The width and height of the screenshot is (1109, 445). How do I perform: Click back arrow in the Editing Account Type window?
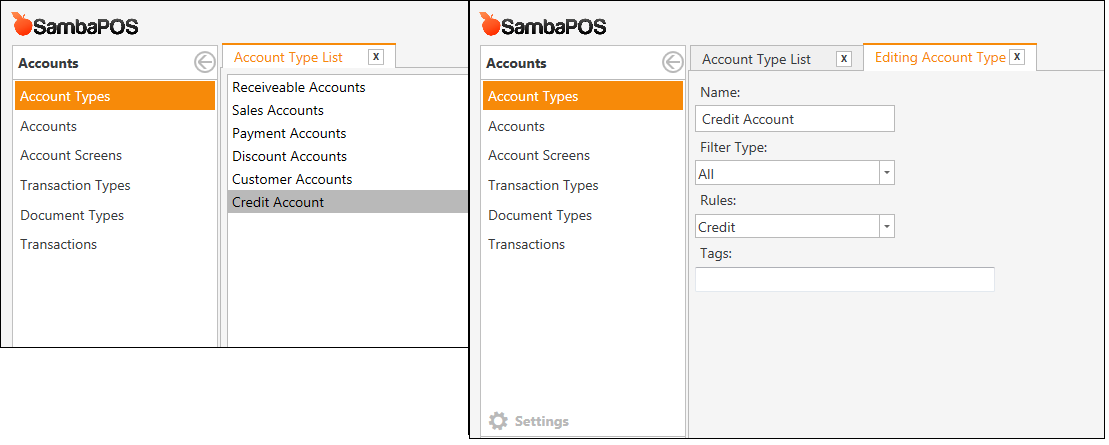point(672,63)
